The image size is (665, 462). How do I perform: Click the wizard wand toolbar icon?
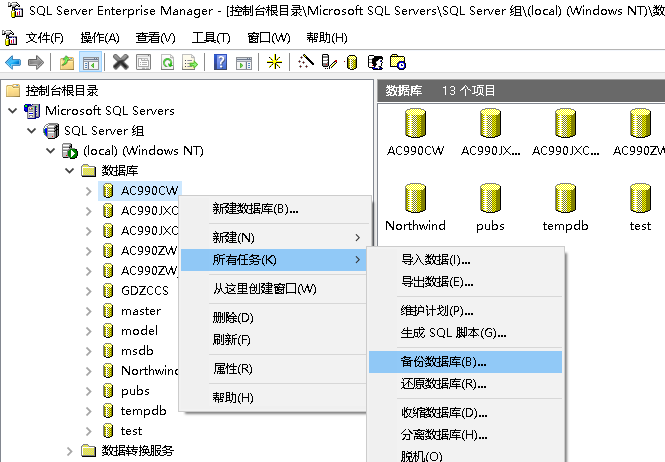tap(306, 62)
